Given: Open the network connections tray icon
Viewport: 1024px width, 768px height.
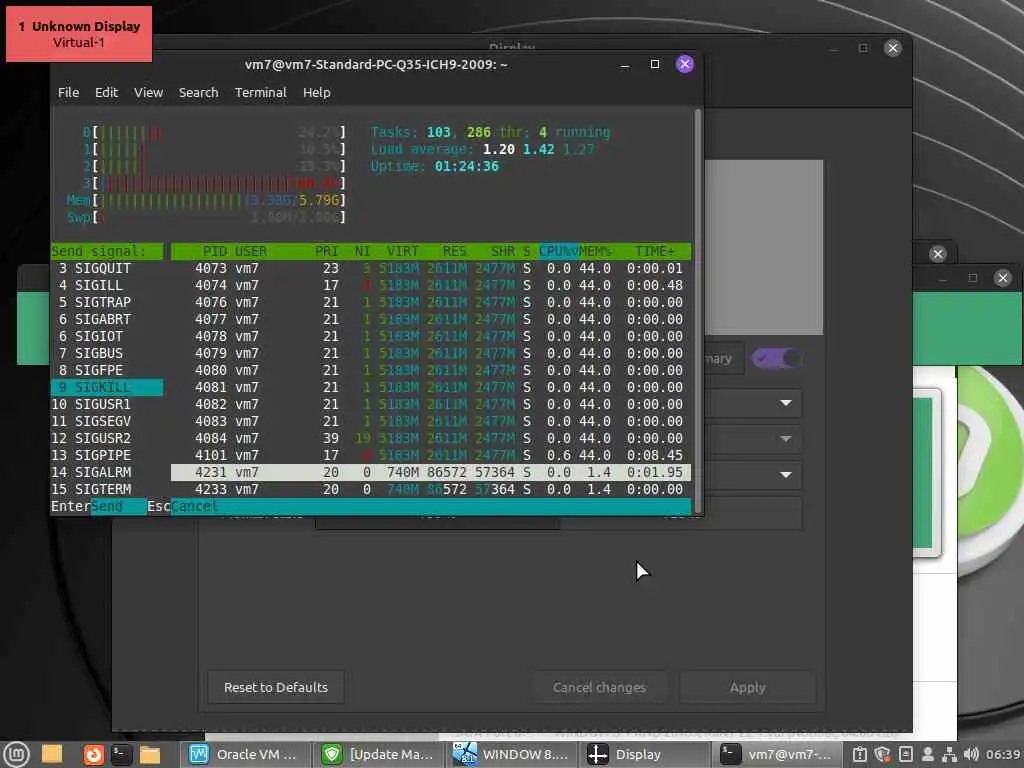Looking at the screenshot, I should 950,754.
